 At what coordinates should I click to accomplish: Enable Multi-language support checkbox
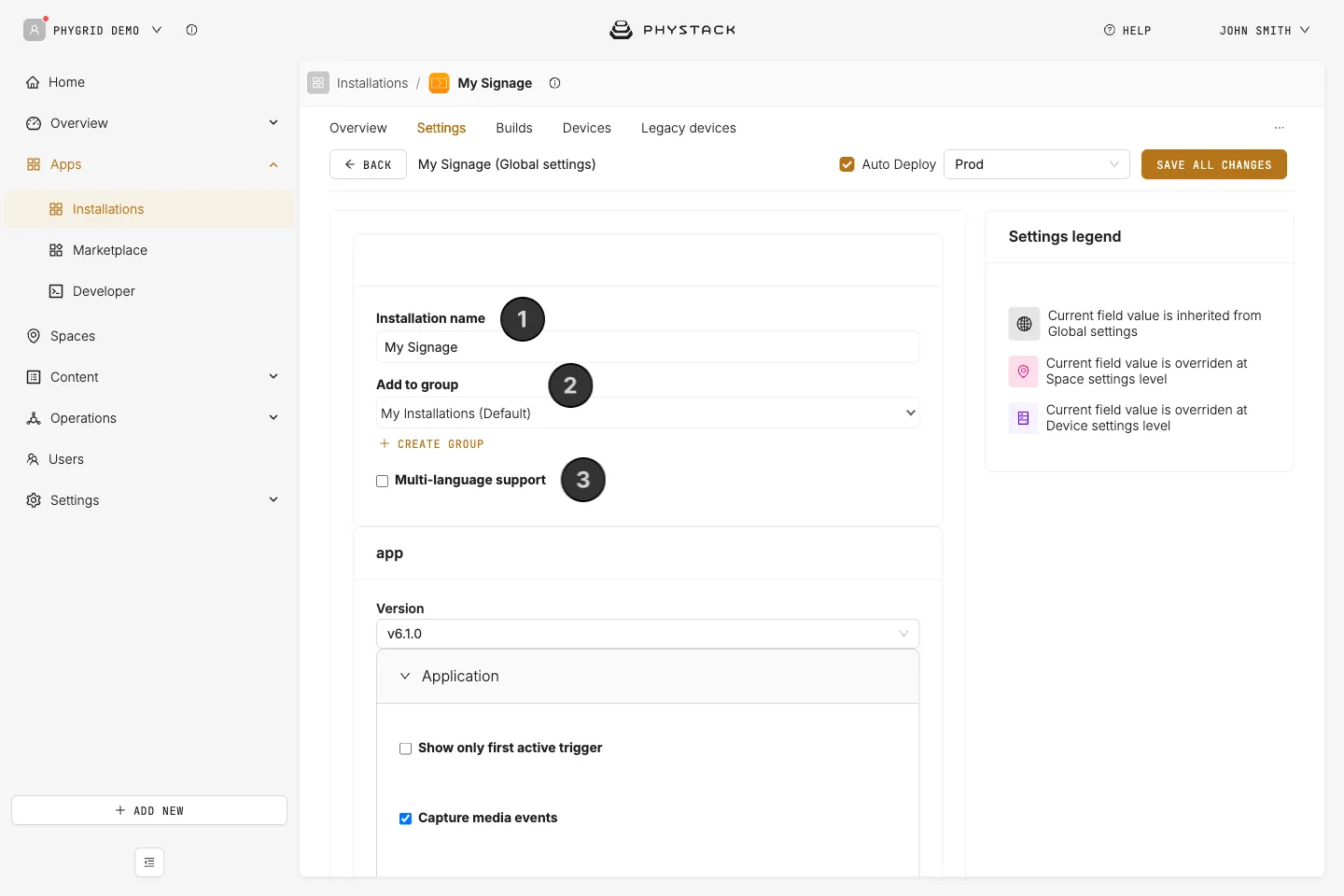point(382,481)
